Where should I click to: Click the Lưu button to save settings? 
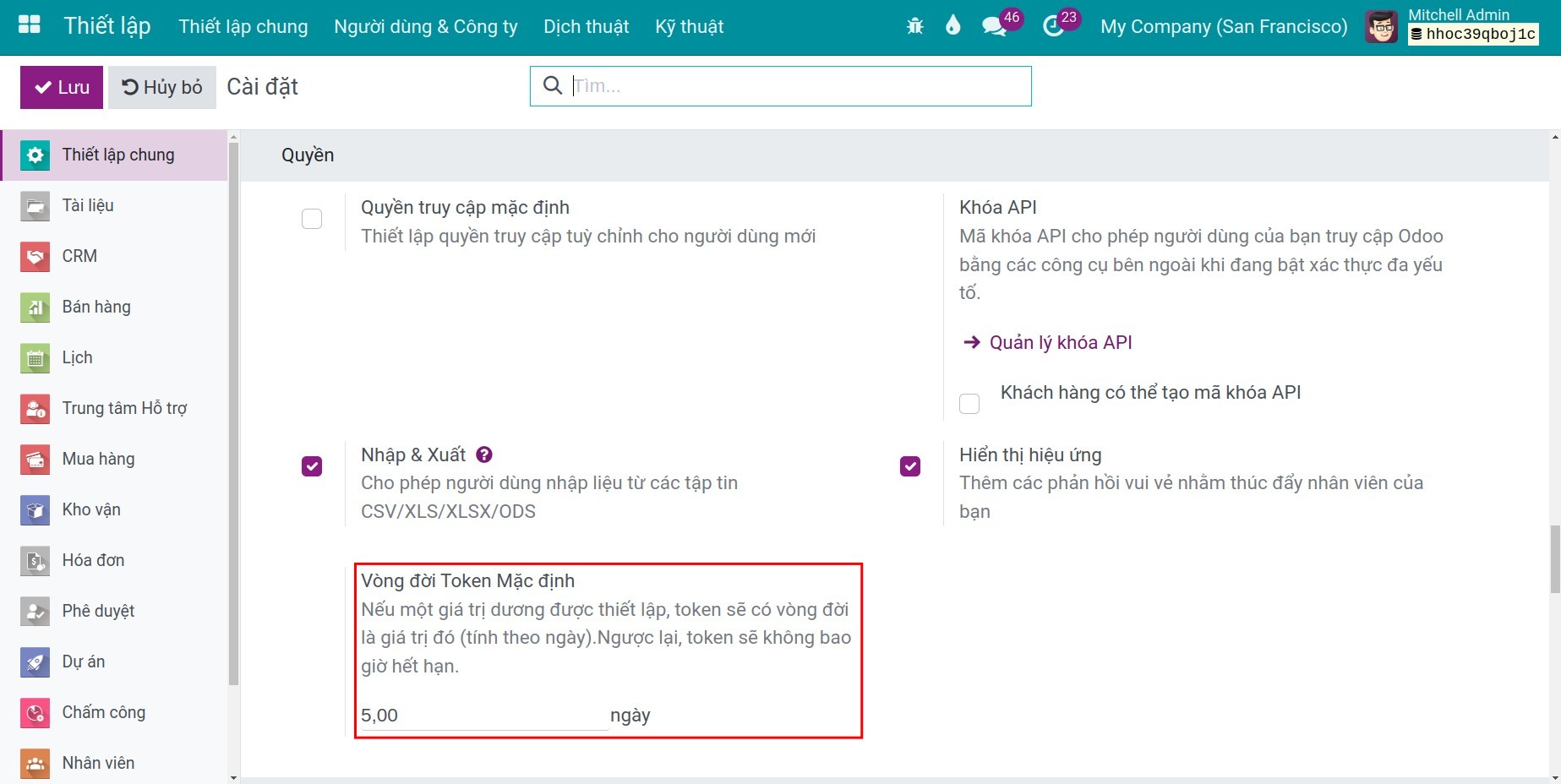tap(60, 87)
